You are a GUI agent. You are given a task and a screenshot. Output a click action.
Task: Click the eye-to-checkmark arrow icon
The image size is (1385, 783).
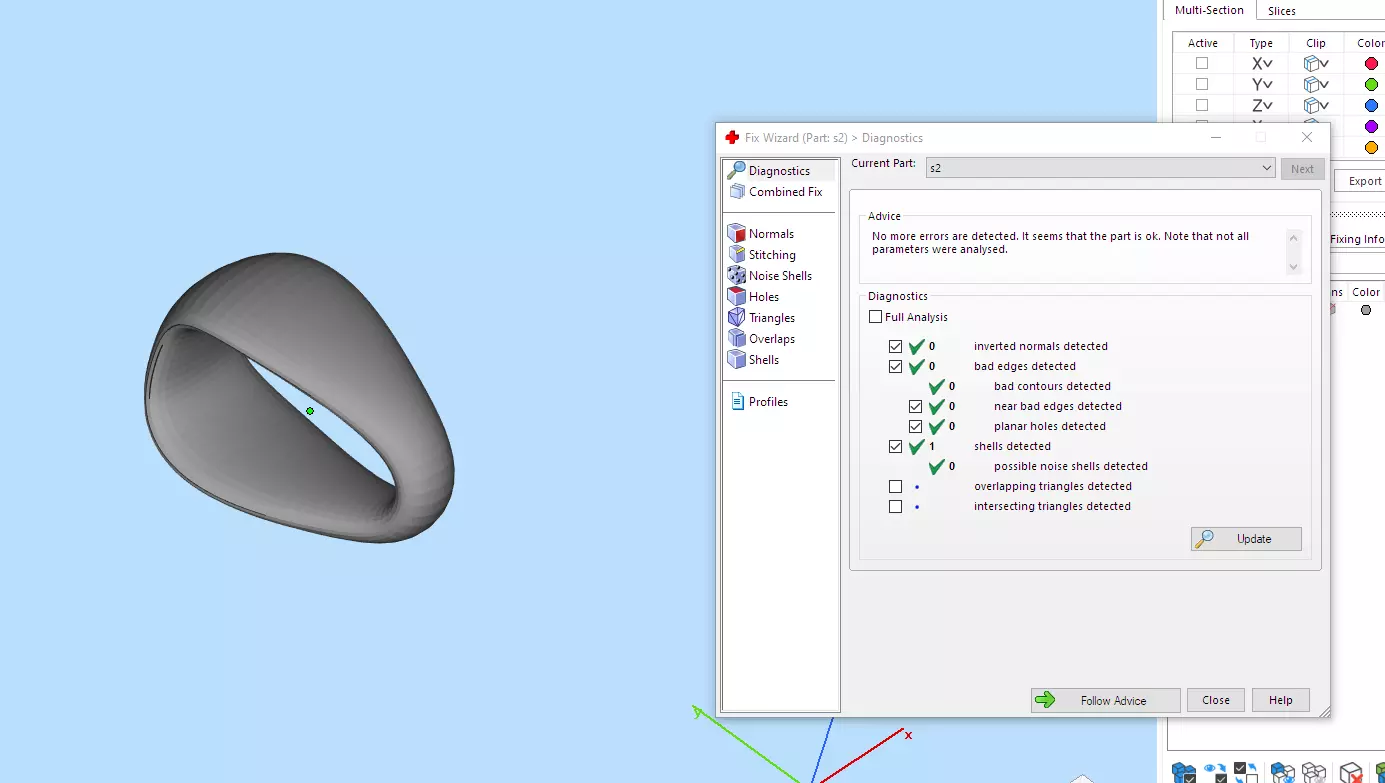[x=1216, y=773]
